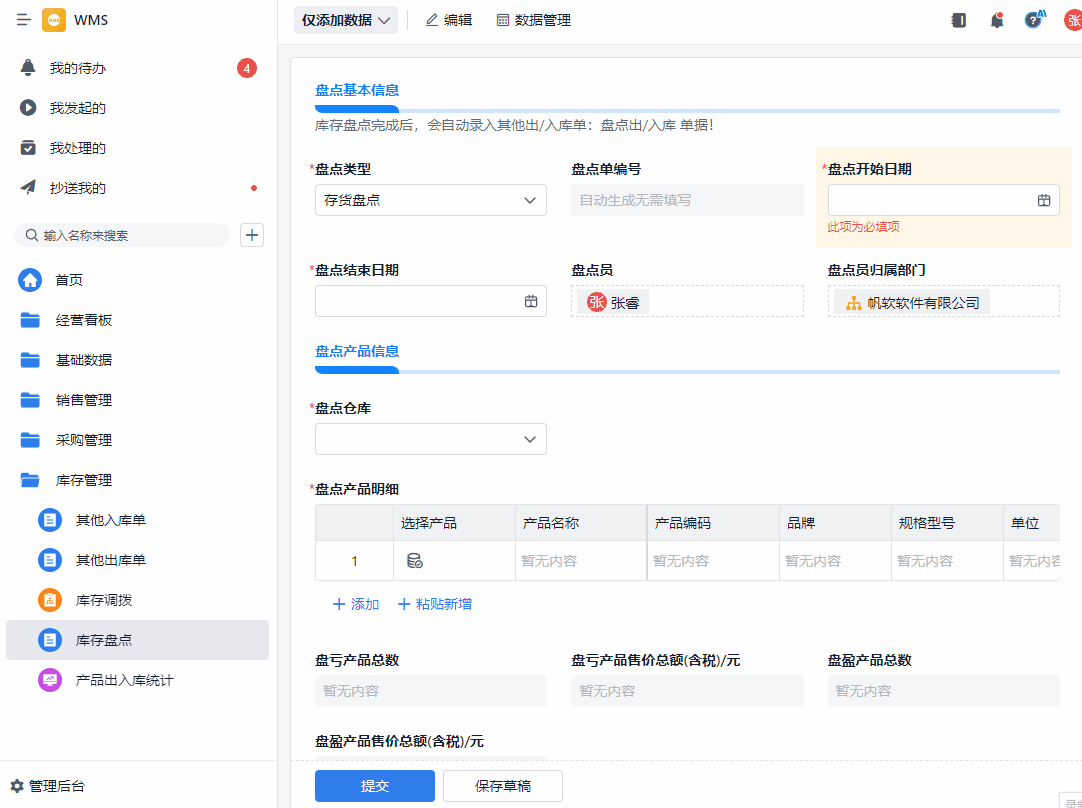Image resolution: width=1082 pixels, height=808 pixels.
Task: Click the 产品名称 column header
Action: pyautogui.click(x=581, y=523)
